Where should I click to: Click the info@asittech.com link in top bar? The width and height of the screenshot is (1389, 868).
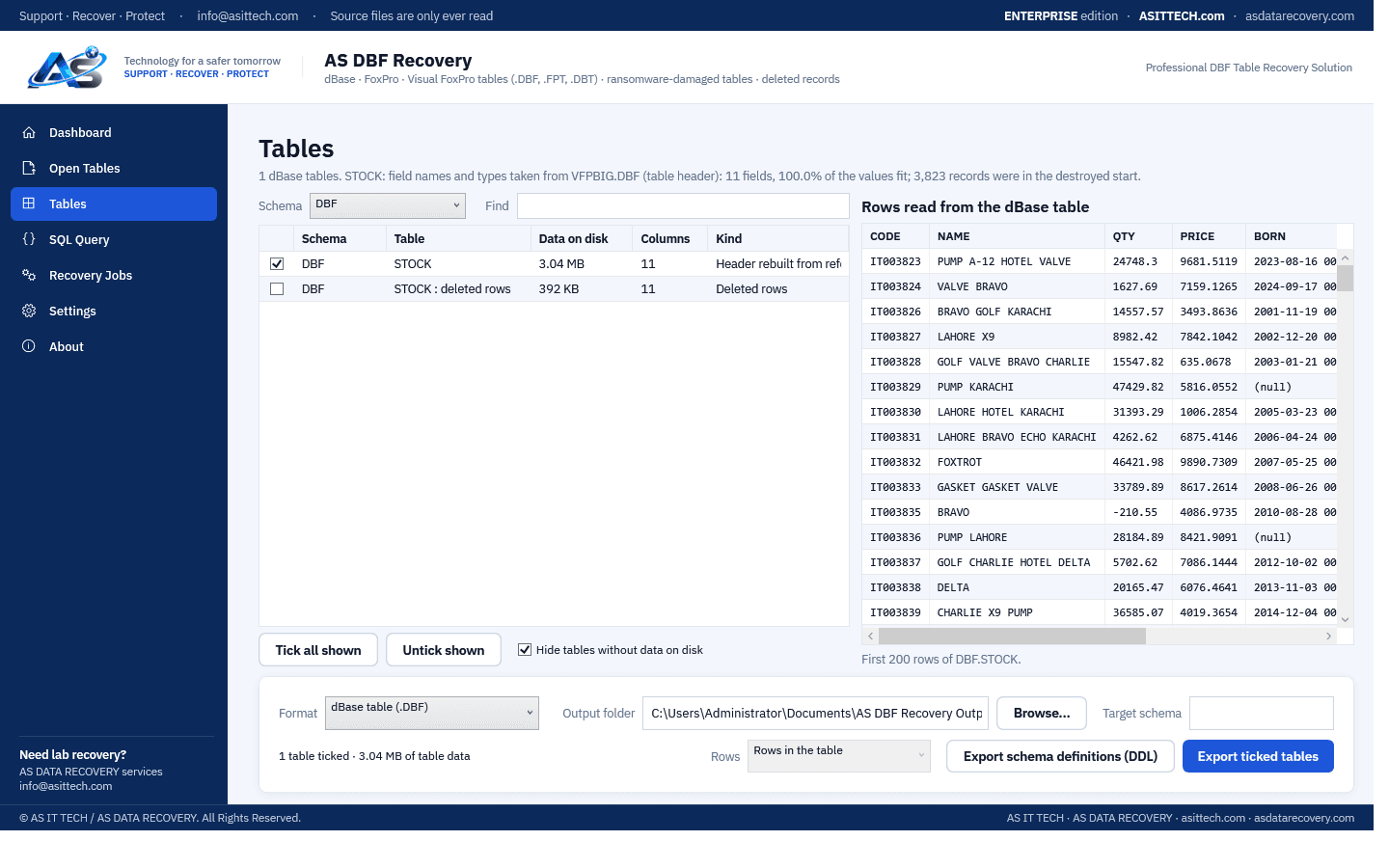click(x=248, y=15)
